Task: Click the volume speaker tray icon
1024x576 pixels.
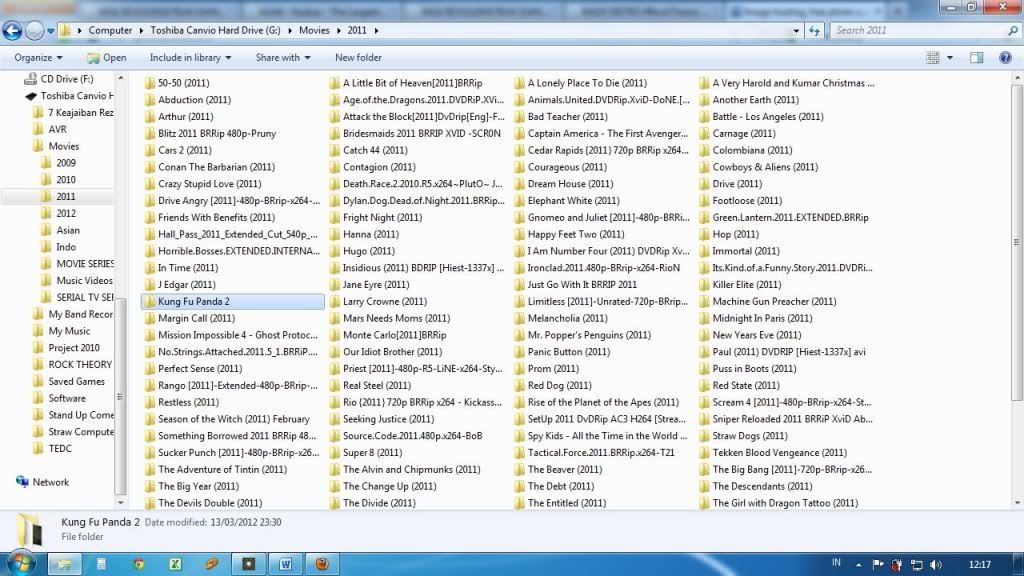Action: point(935,565)
